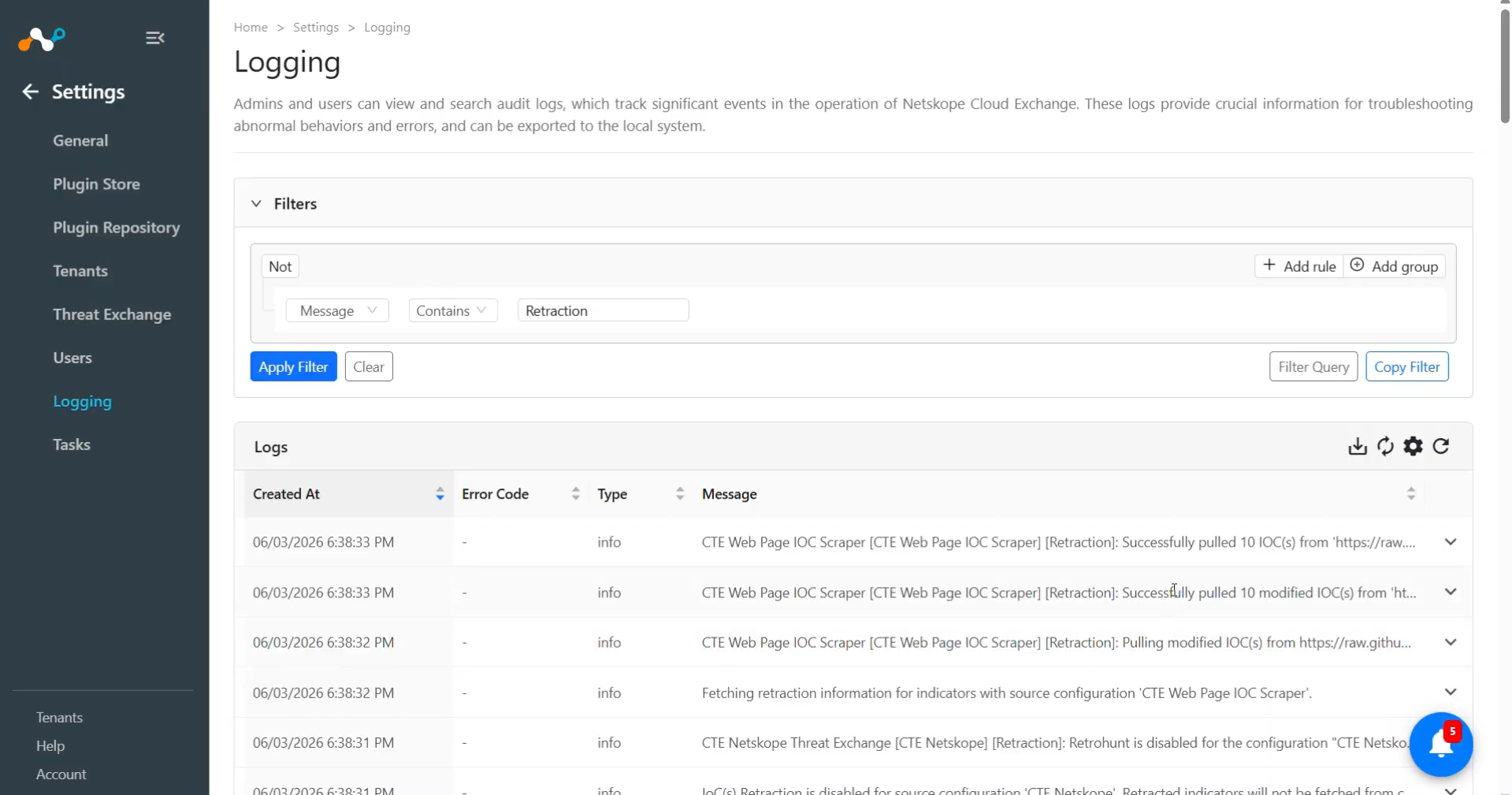Sort logs by the Type column sort arrows
1512x795 pixels.
click(x=680, y=494)
